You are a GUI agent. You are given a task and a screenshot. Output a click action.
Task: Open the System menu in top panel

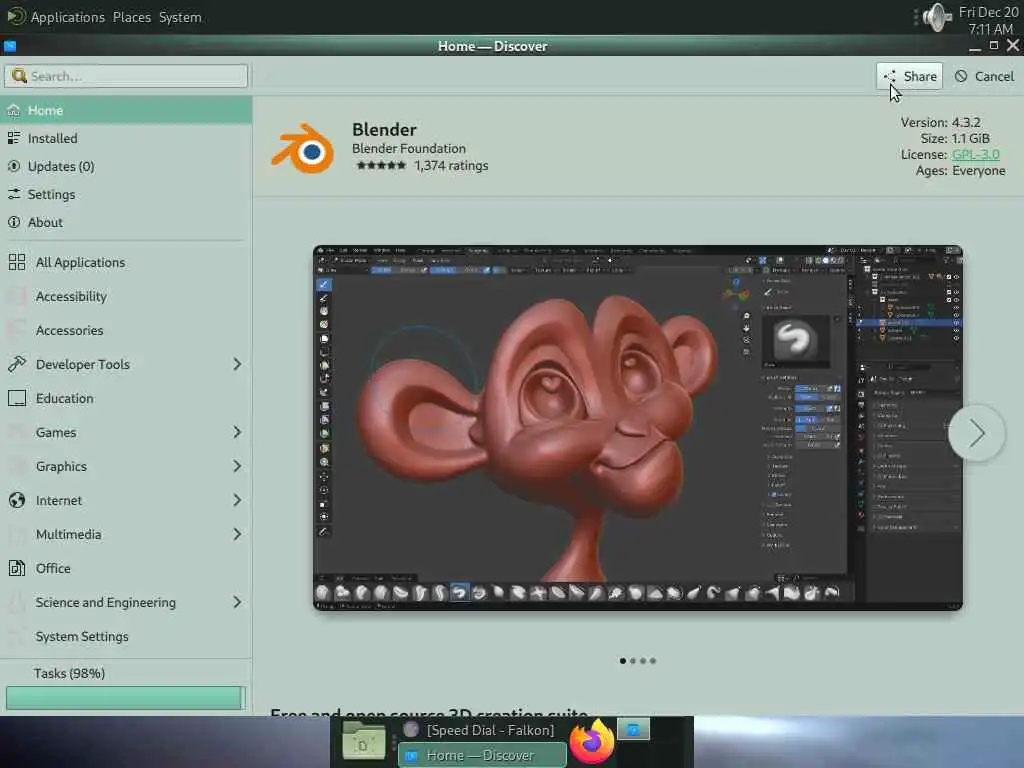click(x=180, y=17)
